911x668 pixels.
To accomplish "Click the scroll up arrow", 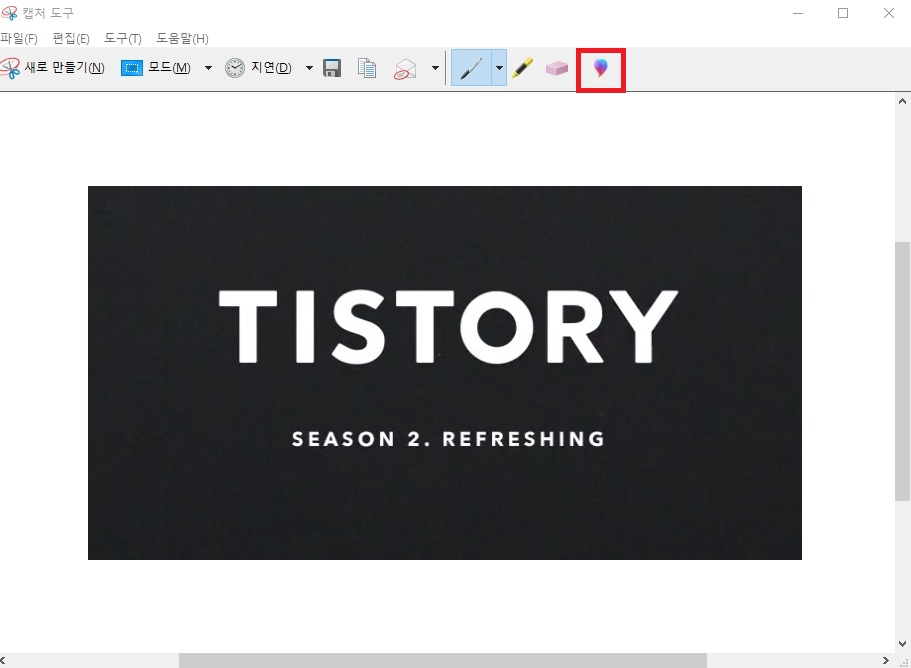I will [902, 101].
